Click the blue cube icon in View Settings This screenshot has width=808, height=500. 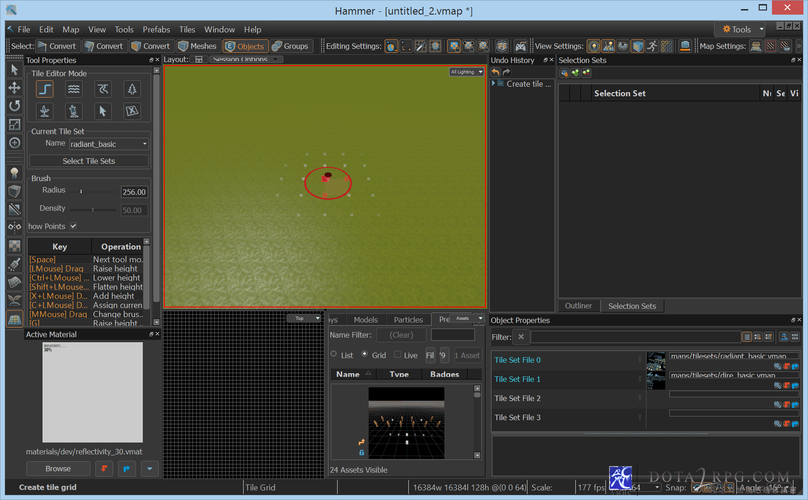[638, 46]
